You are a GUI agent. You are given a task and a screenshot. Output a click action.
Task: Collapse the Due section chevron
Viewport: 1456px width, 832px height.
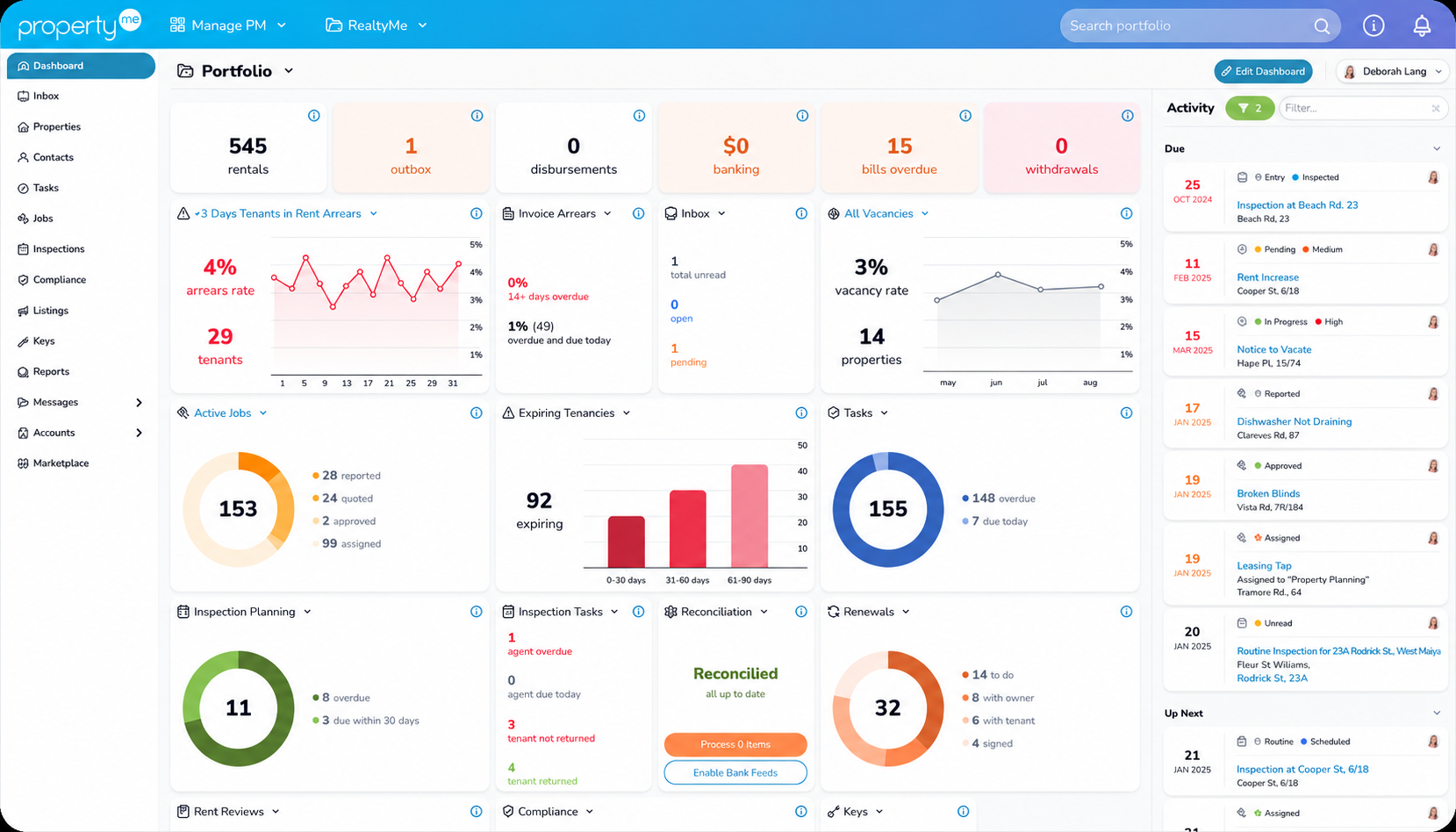point(1437,149)
